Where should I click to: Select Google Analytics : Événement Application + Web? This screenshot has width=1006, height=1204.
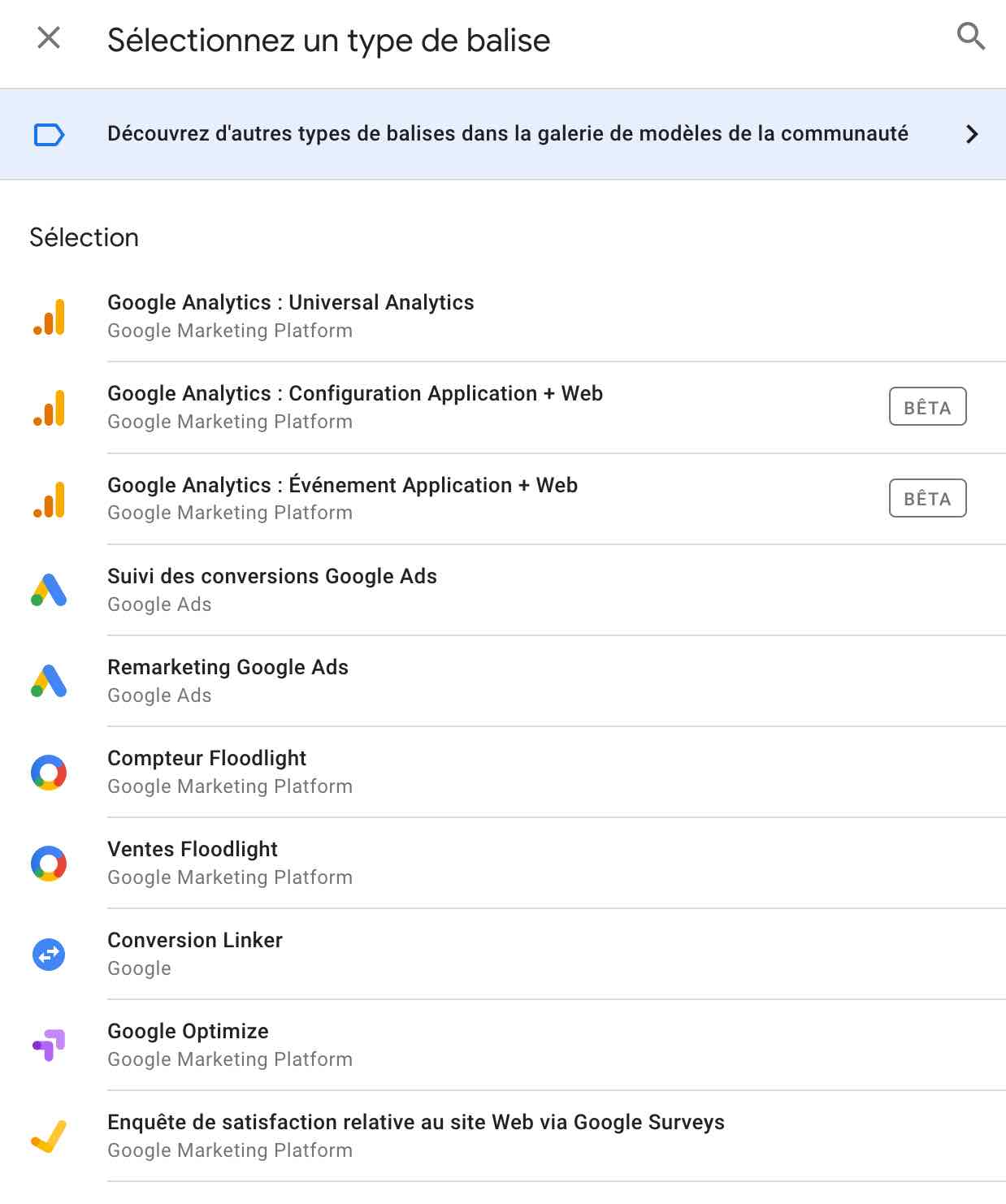(x=342, y=485)
